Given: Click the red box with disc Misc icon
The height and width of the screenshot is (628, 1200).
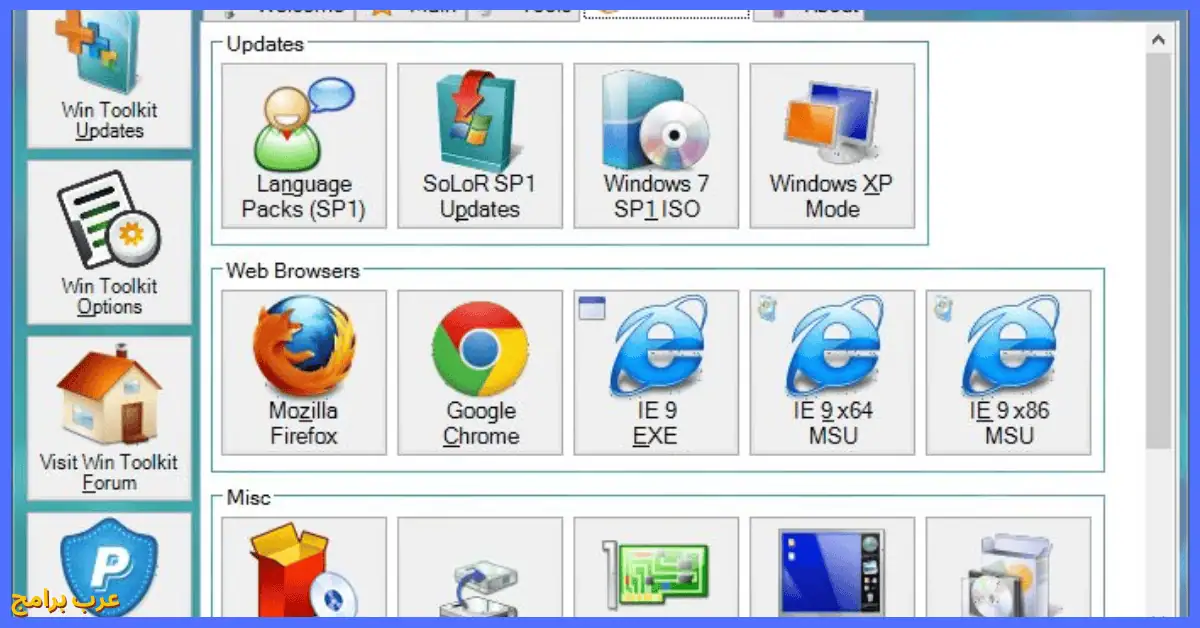Looking at the screenshot, I should [x=304, y=567].
